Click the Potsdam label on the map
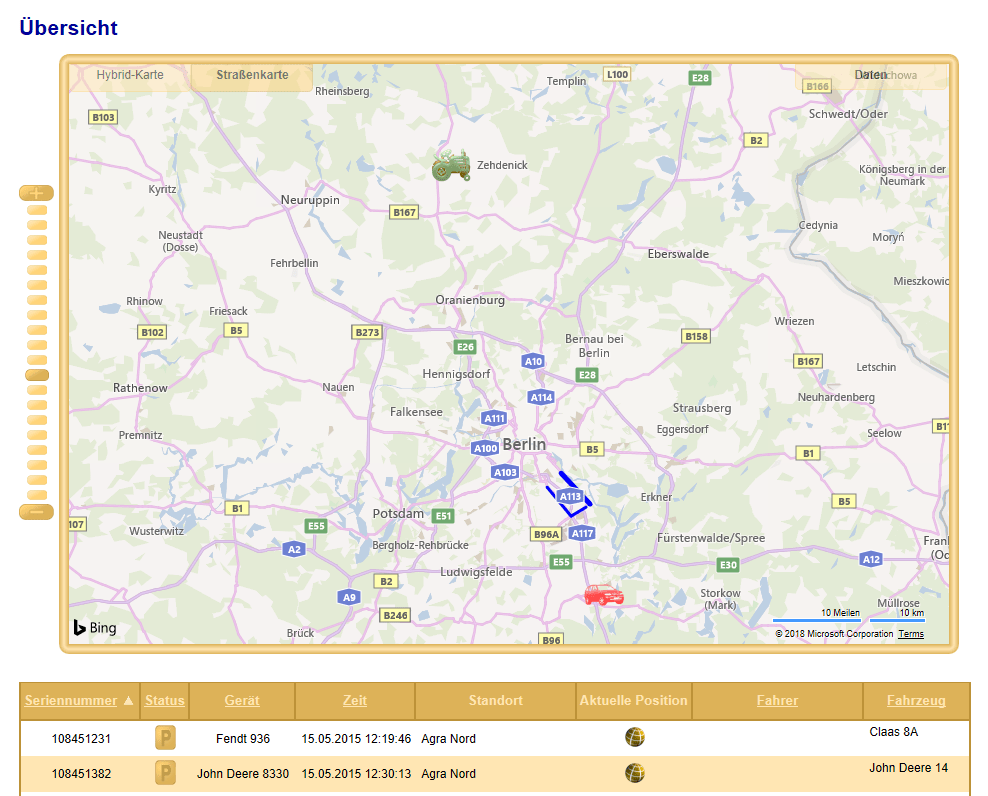Screen dimensions: 988x796 pos(398,514)
